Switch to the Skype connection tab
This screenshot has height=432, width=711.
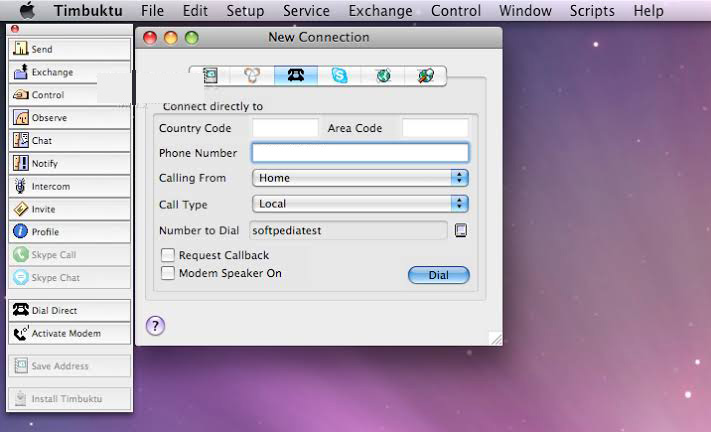point(339,75)
